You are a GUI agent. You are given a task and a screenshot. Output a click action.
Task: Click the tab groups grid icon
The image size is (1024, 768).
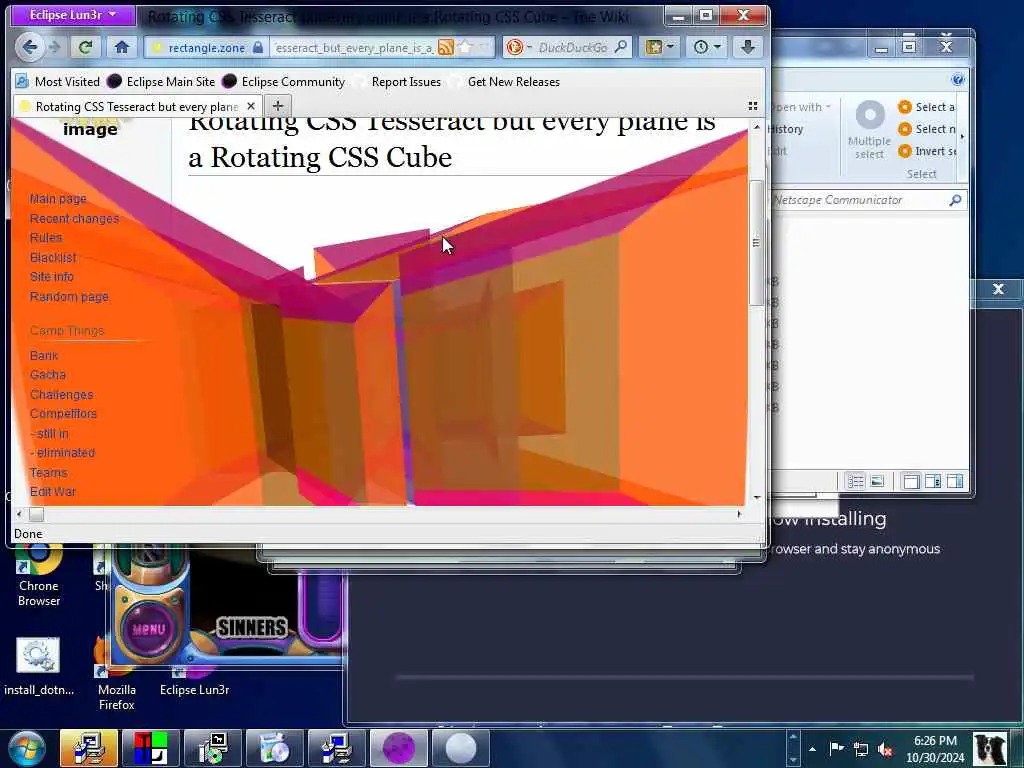pos(753,106)
